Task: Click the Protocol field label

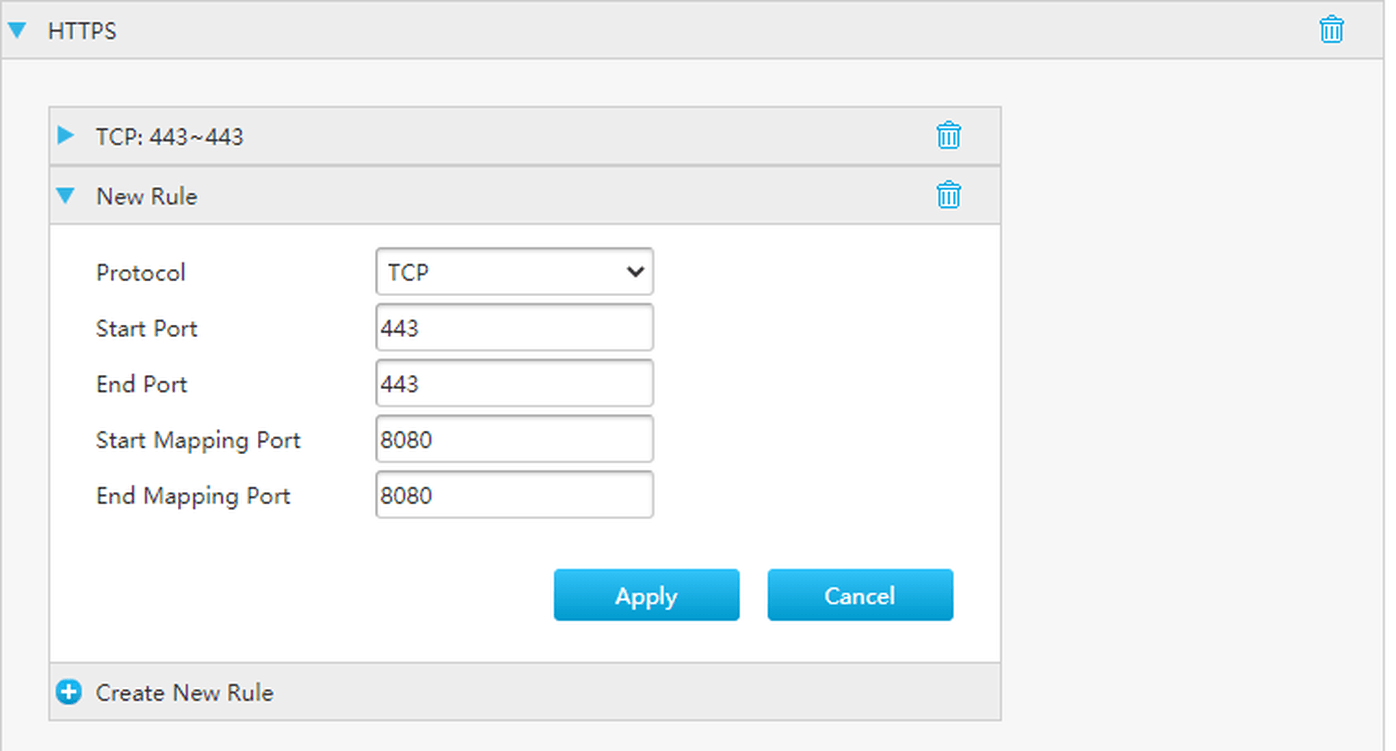Action: [x=140, y=273]
